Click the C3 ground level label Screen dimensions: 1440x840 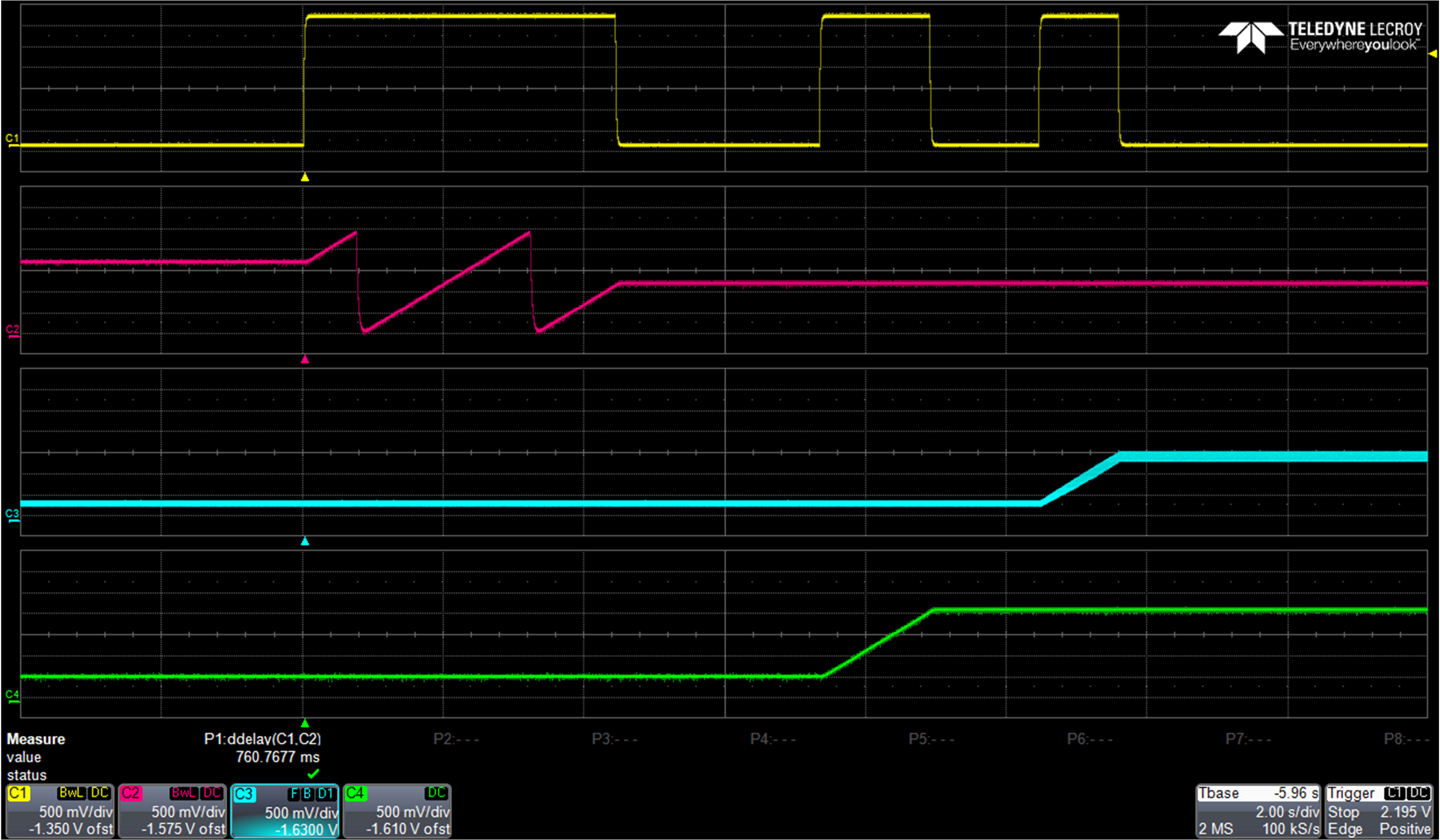(x=12, y=514)
